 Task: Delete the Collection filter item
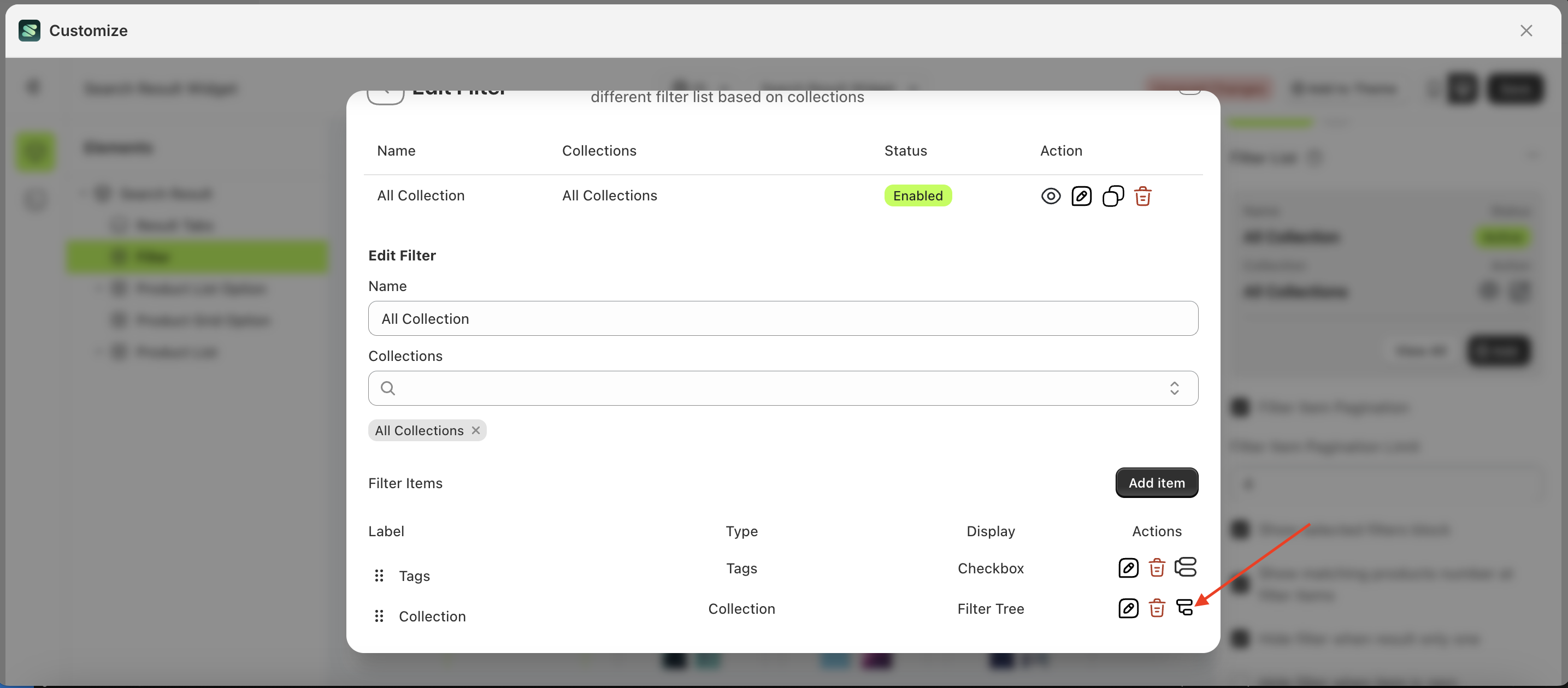tap(1157, 608)
